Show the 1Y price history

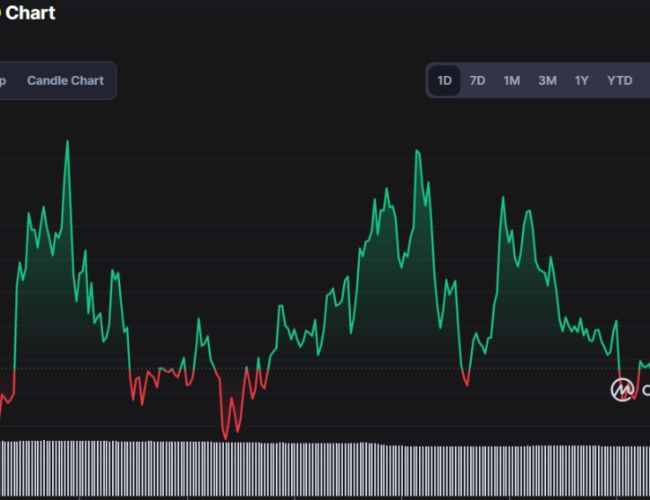point(581,80)
